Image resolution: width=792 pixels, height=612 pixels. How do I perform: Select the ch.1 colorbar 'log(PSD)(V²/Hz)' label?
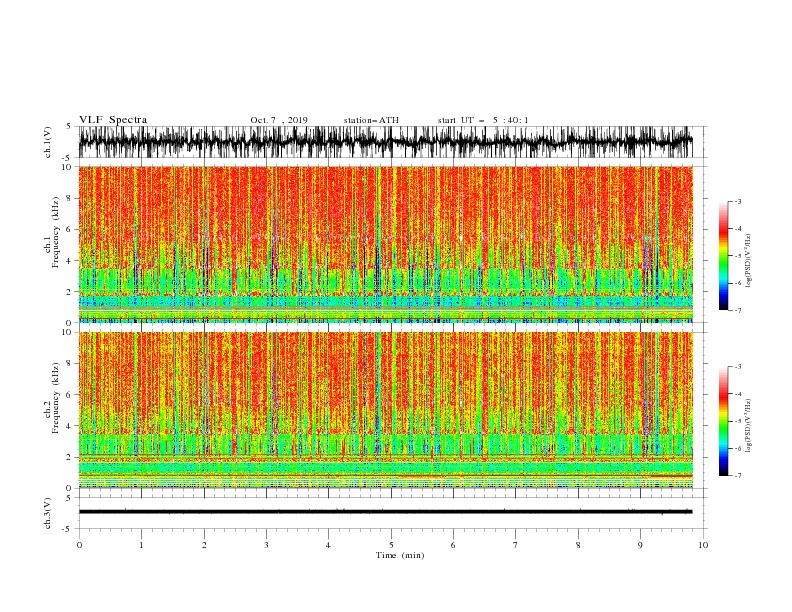[748, 261]
